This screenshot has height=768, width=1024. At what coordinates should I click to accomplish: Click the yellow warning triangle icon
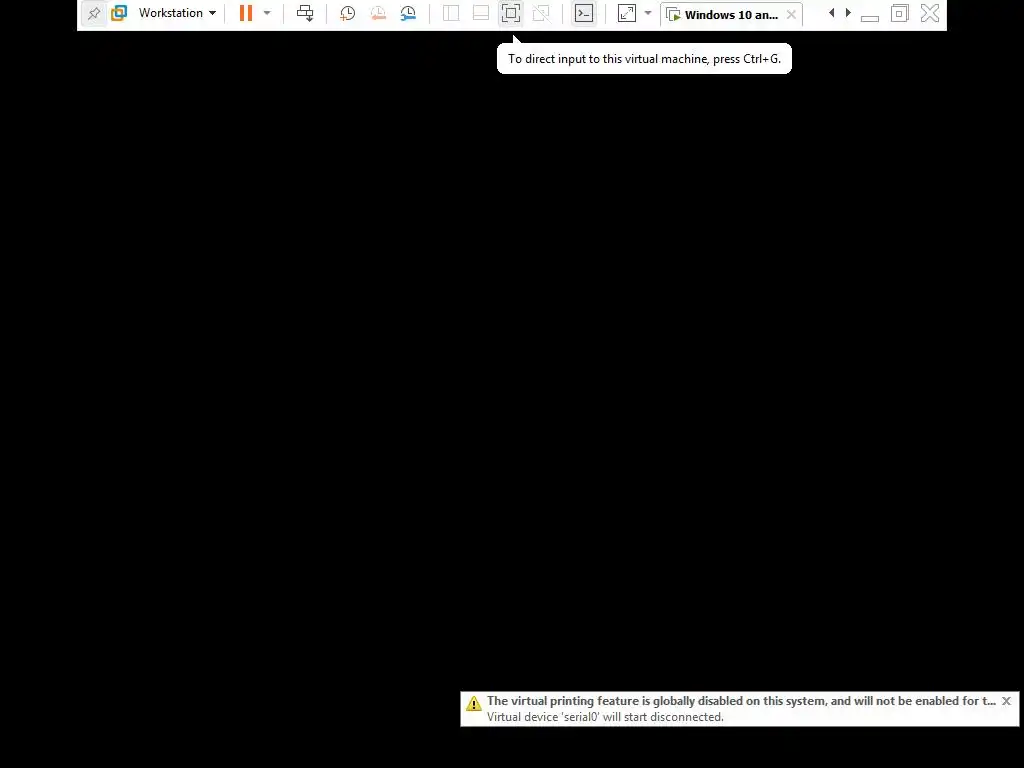pyautogui.click(x=473, y=703)
